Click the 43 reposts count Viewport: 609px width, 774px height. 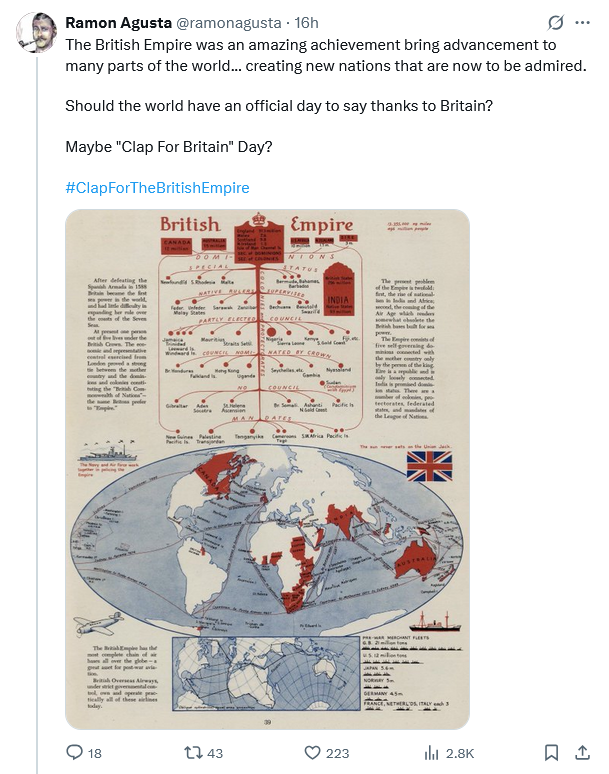tap(215, 753)
